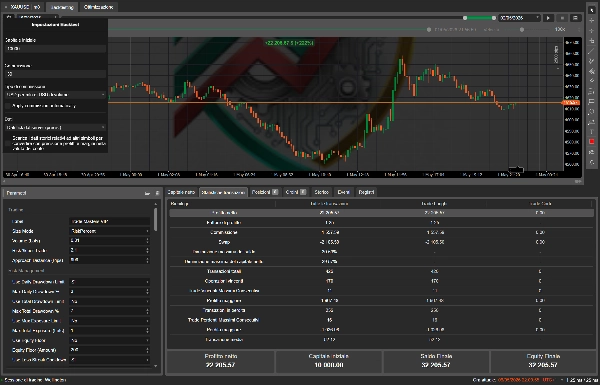Open the Posizioni tab
This screenshot has width=600, height=385.
(264, 192)
